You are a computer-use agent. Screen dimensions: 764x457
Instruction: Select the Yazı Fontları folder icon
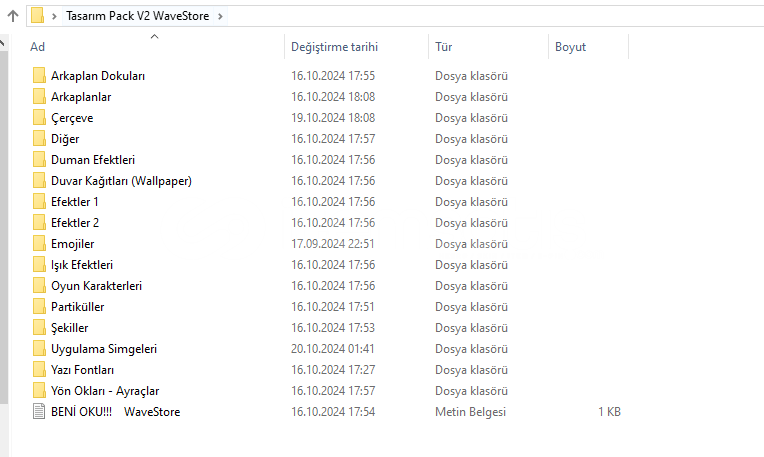click(39, 369)
